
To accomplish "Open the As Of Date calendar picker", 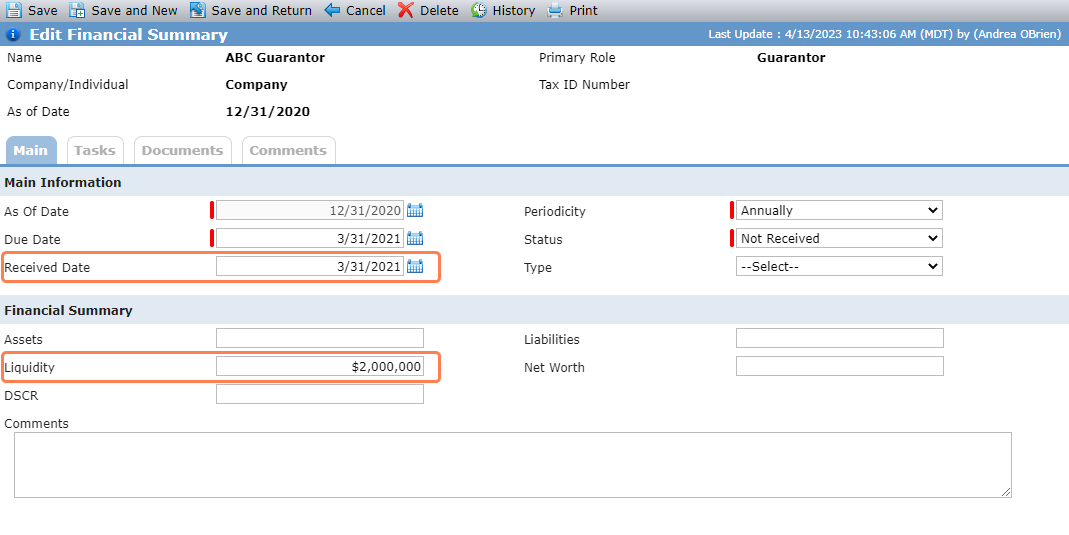I will coord(415,211).
